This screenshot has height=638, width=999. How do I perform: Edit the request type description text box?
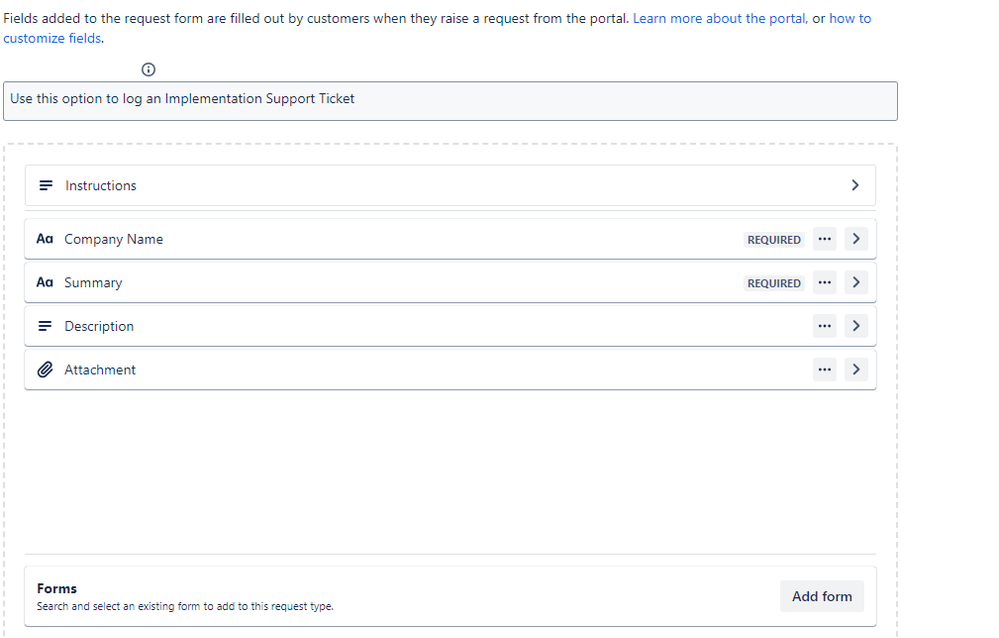pos(450,100)
